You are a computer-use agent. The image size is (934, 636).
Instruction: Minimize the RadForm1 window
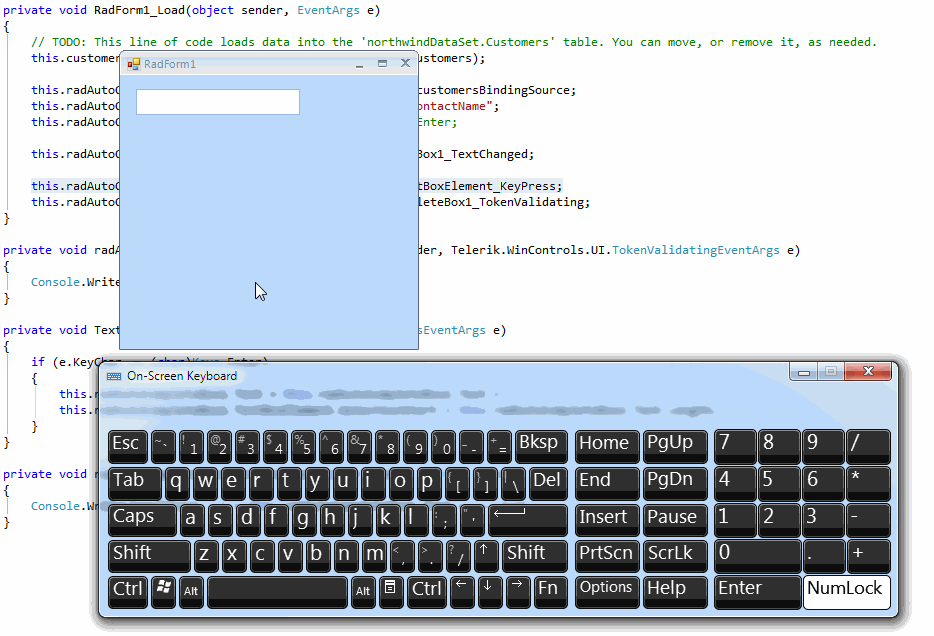(x=359, y=64)
